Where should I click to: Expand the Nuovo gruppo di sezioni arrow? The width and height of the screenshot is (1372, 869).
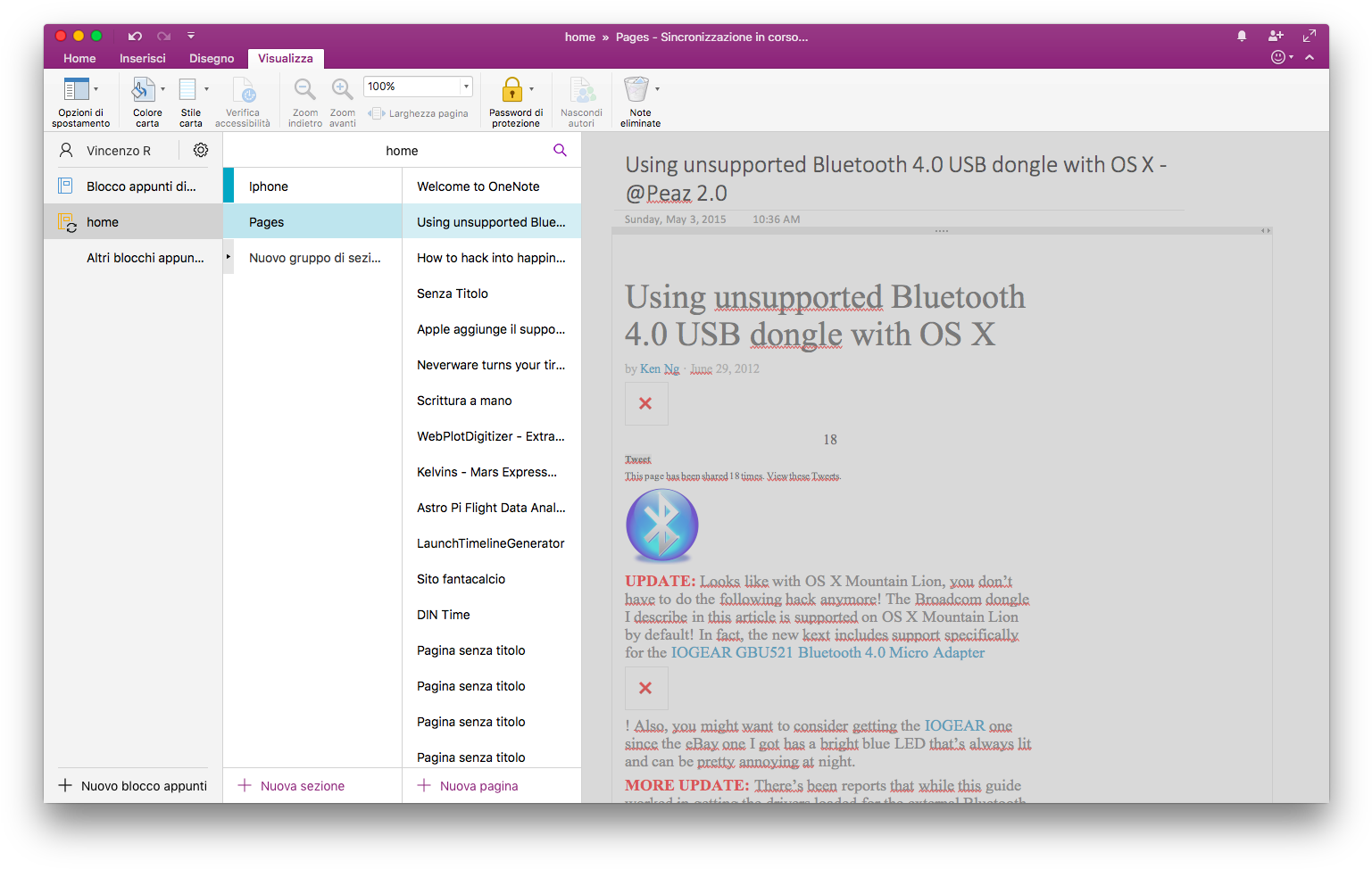(229, 257)
